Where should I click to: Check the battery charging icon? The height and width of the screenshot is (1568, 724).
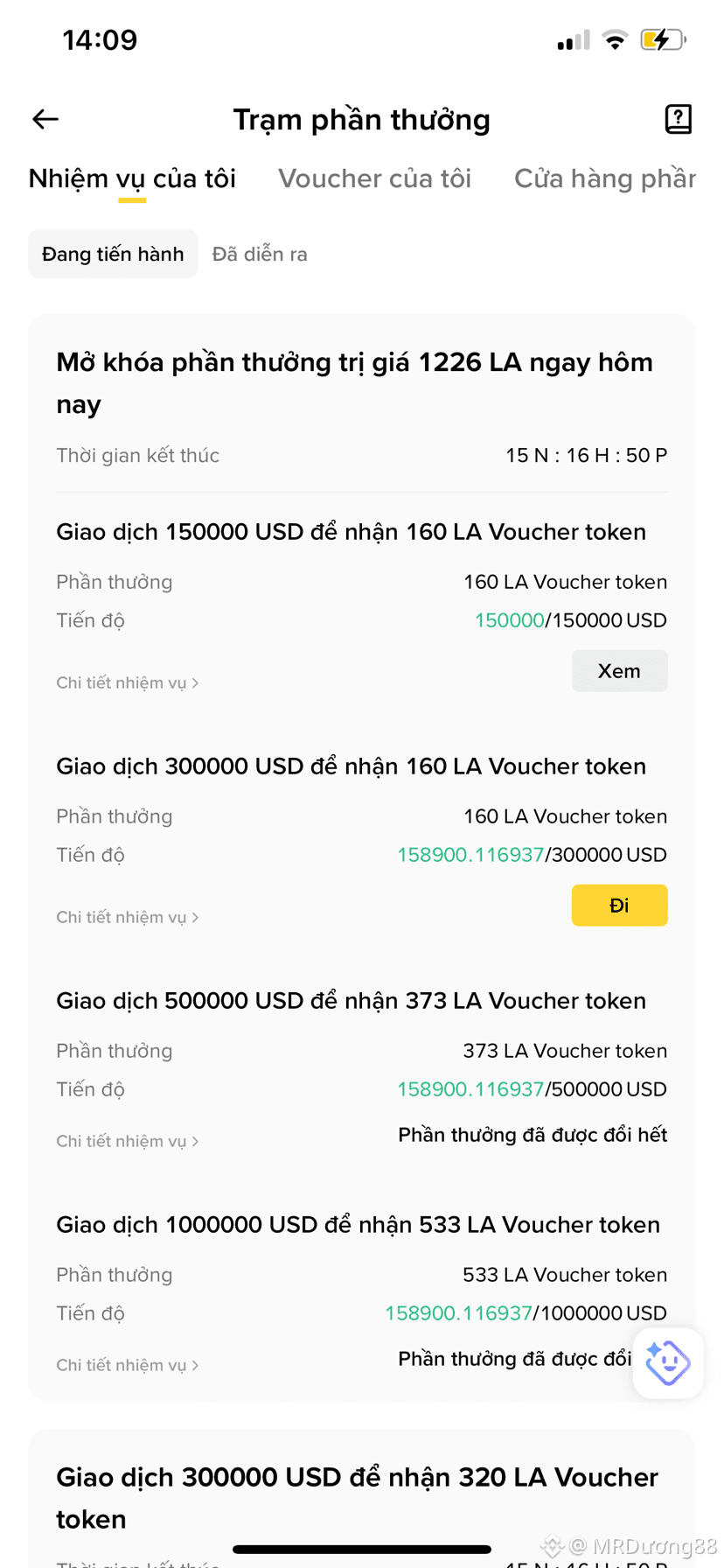coord(663,40)
